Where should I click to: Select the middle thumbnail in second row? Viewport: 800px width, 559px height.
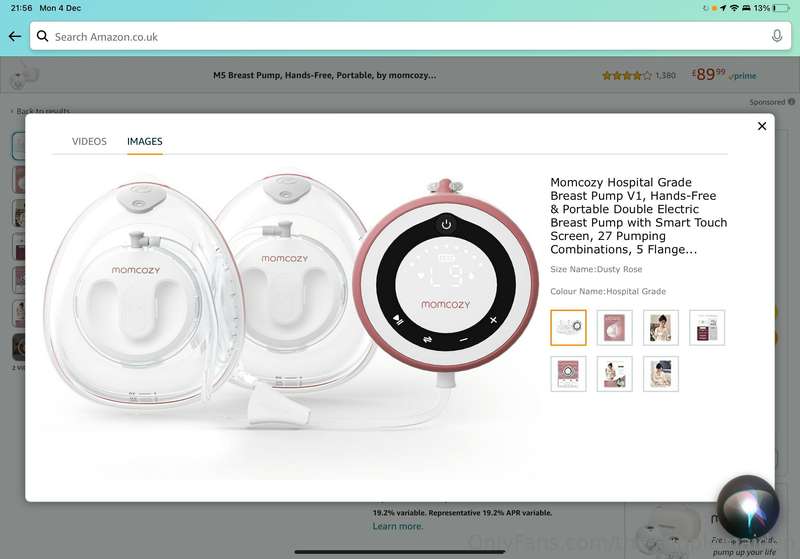614,374
